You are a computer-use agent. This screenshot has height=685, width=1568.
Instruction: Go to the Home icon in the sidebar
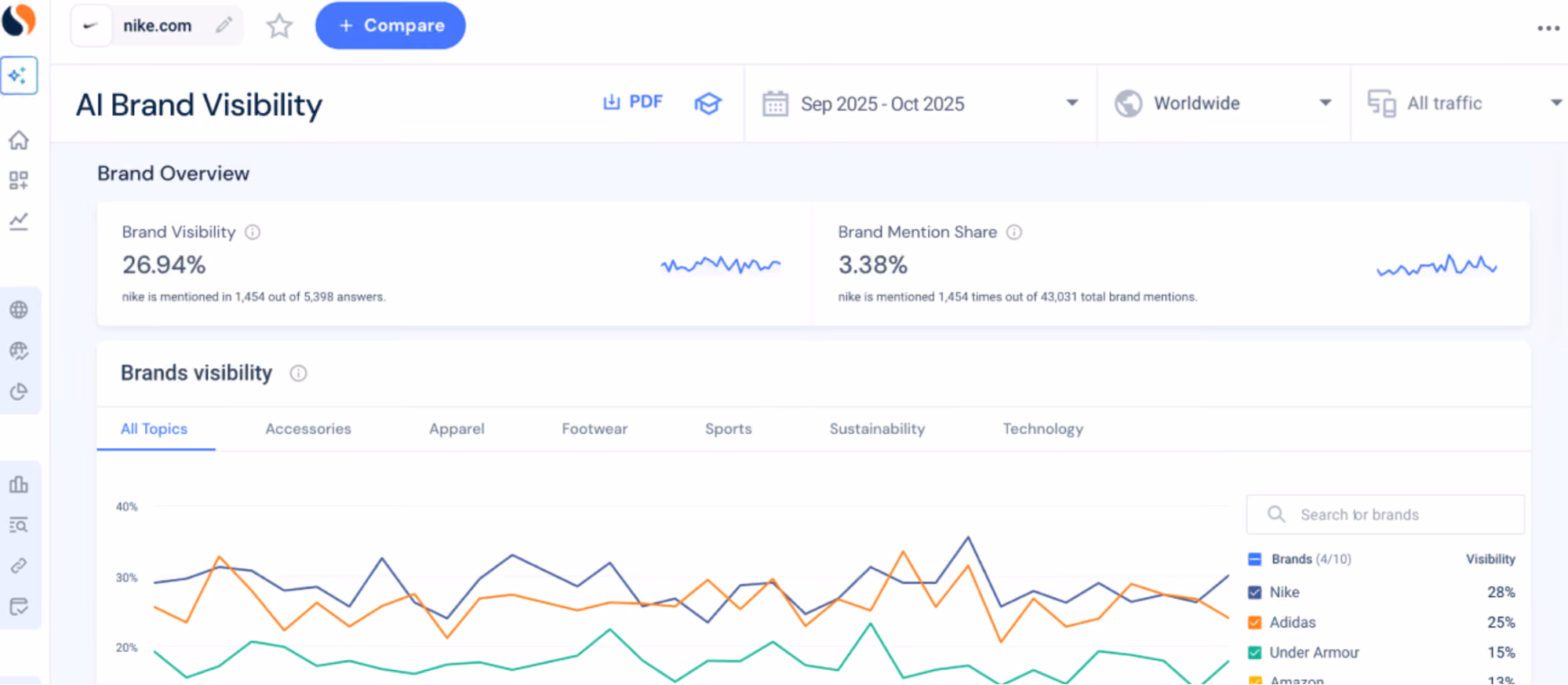click(19, 140)
